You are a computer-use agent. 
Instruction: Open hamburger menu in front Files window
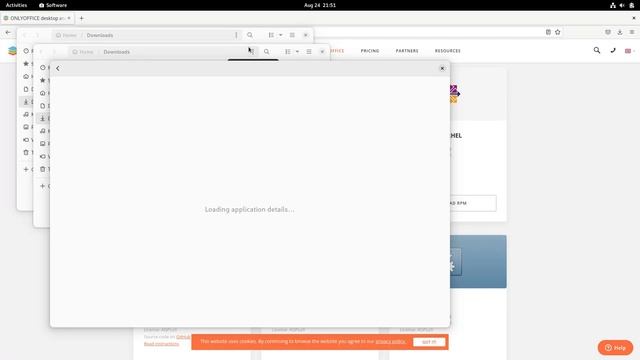click(x=309, y=52)
